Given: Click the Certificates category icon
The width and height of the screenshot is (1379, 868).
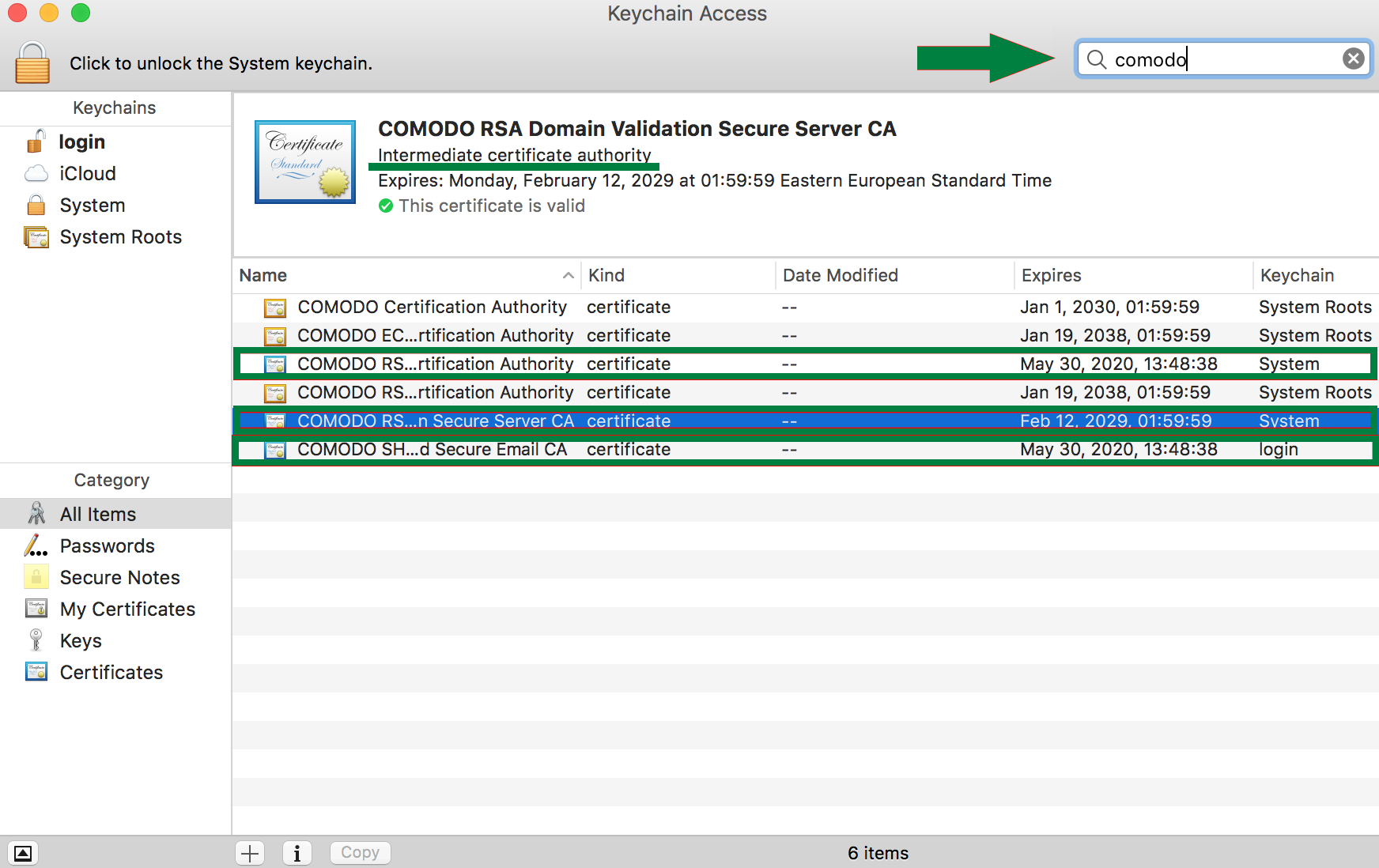Looking at the screenshot, I should pyautogui.click(x=36, y=672).
